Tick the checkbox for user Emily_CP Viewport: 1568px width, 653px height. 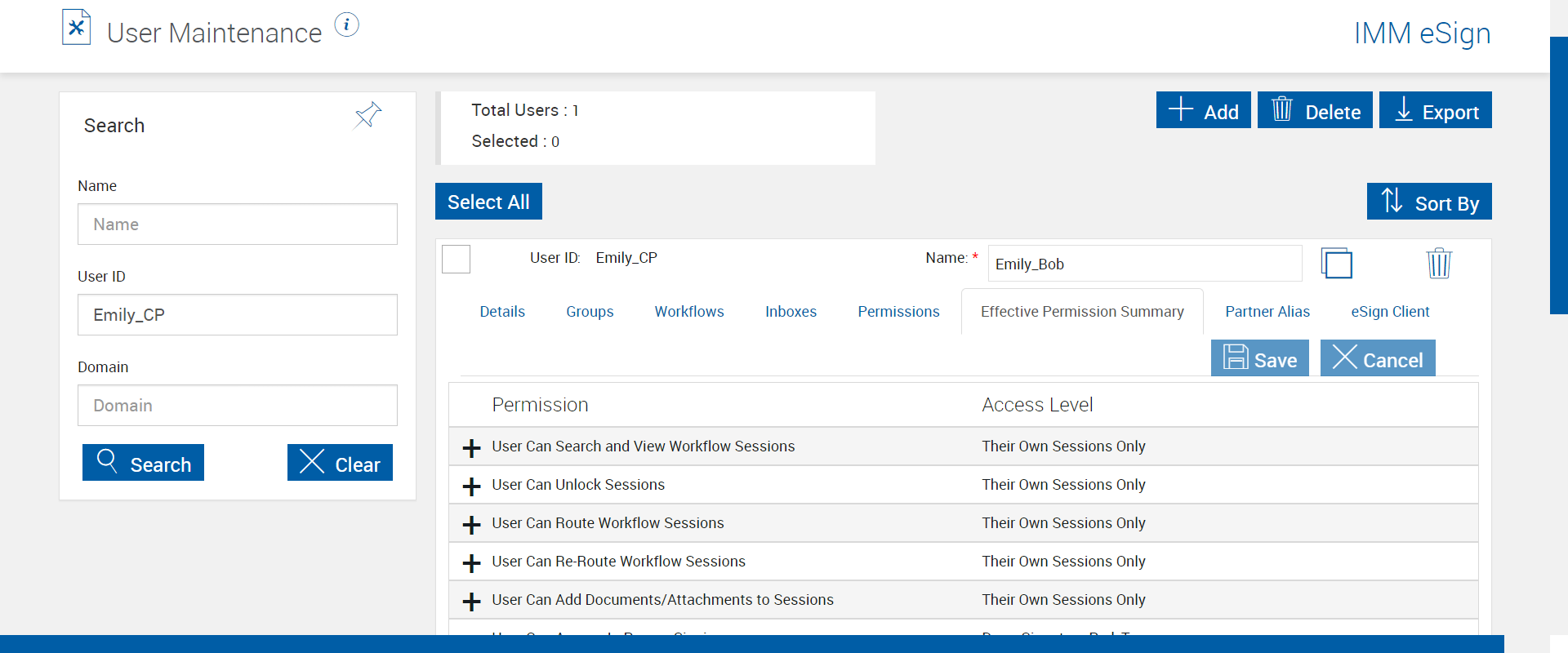(456, 260)
